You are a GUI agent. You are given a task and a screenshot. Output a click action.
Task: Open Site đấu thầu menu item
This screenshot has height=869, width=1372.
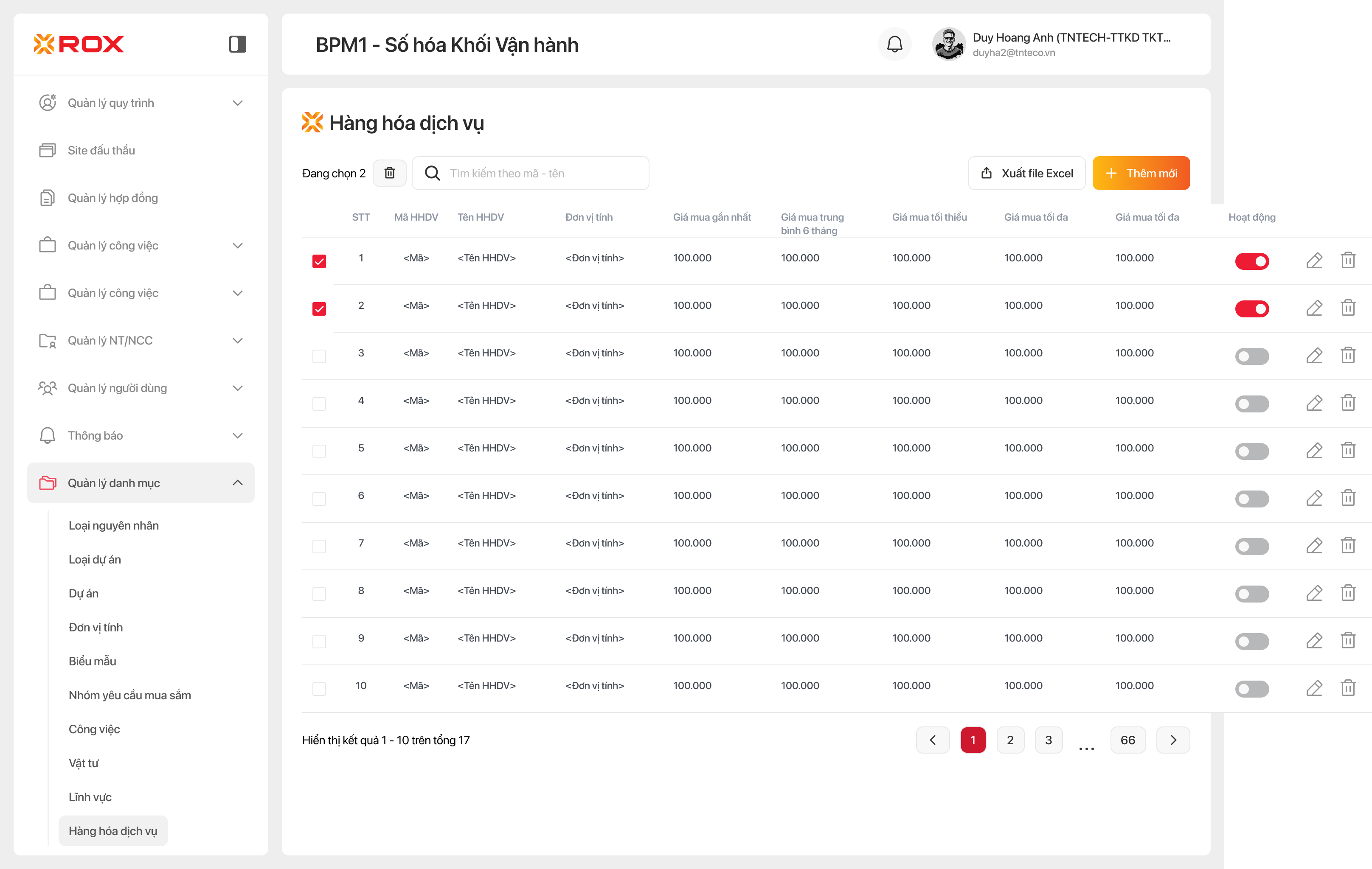point(101,150)
